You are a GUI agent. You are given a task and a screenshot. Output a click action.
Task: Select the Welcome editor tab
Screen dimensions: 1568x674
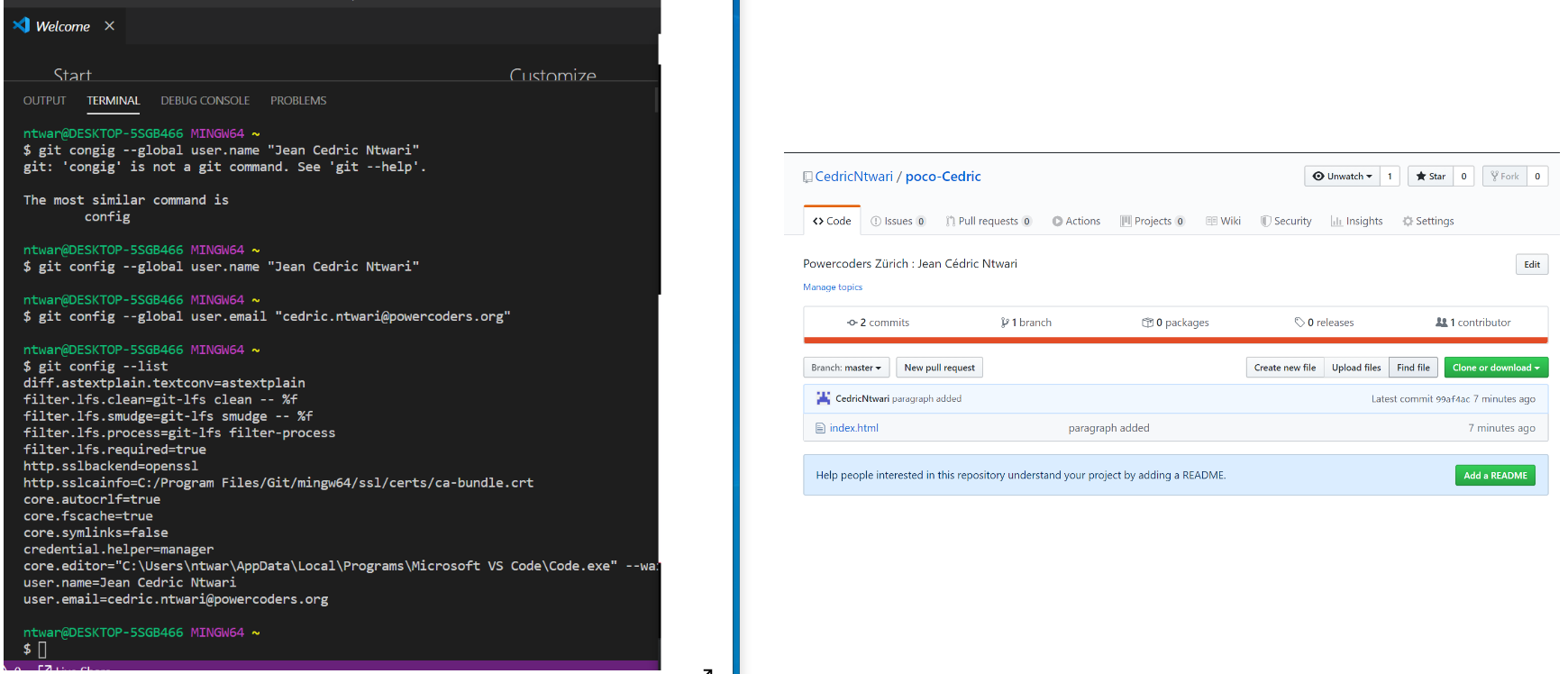tap(64, 26)
